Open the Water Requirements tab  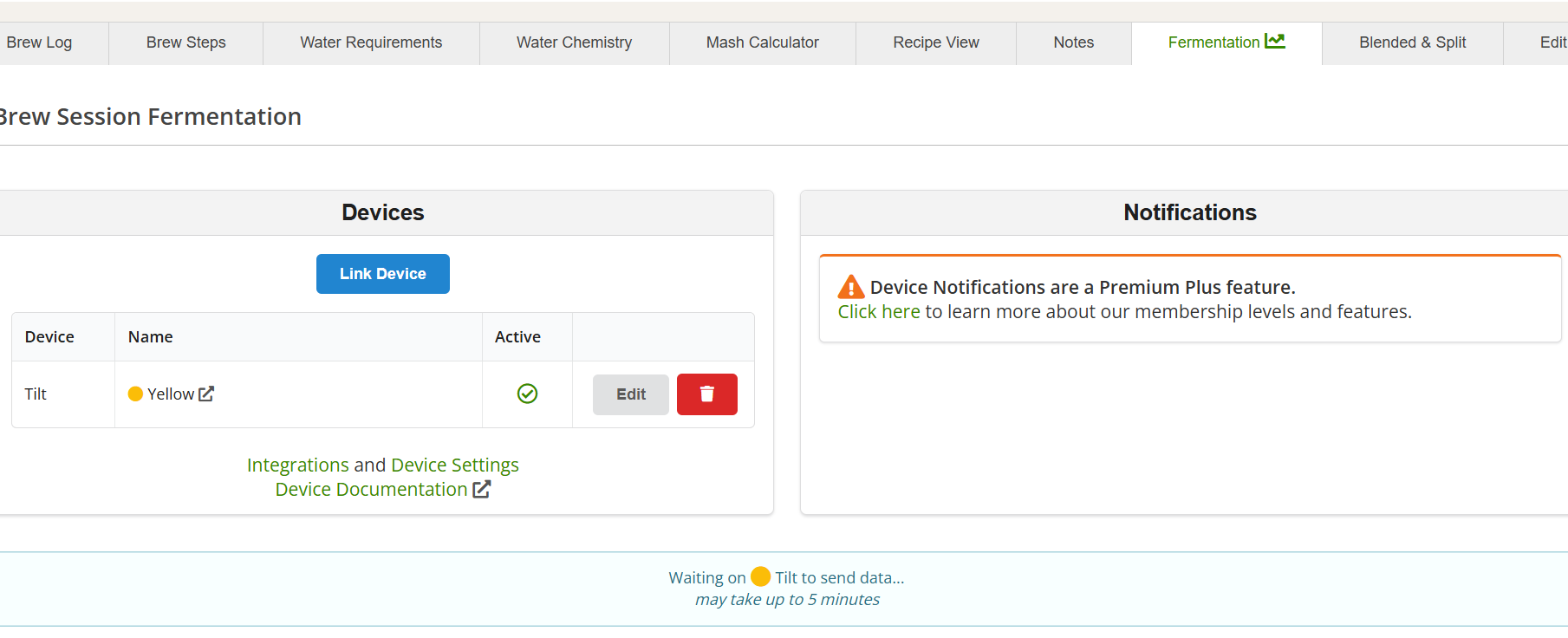(x=371, y=42)
